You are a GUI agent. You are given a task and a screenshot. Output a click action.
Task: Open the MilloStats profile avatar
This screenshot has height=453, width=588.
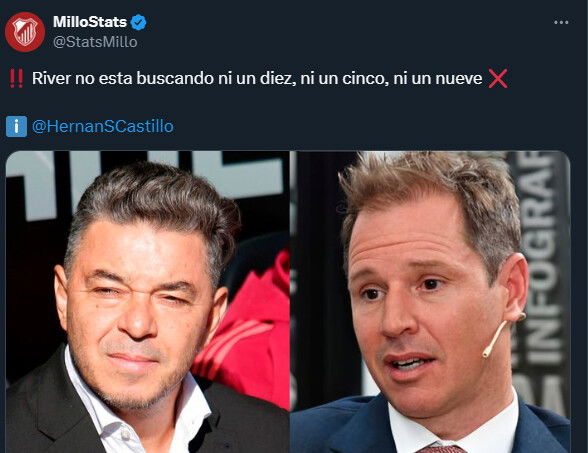tap(25, 32)
